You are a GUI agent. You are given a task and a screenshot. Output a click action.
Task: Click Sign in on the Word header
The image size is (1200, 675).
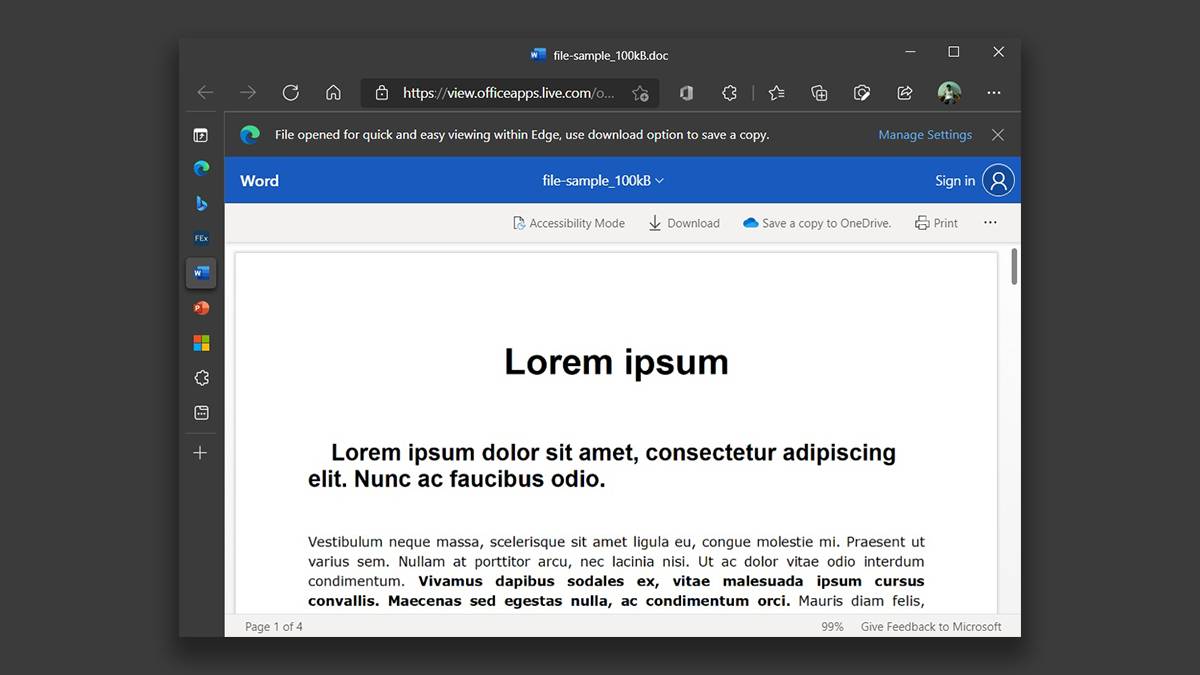955,181
